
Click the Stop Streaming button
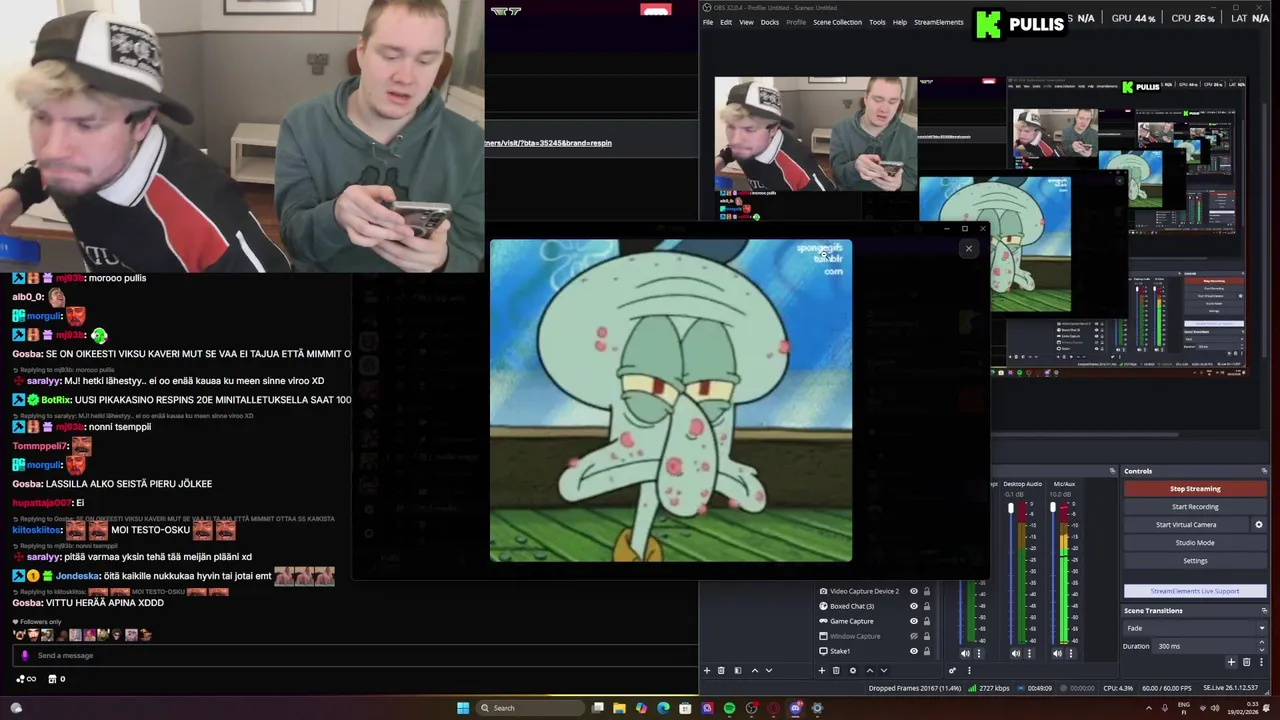point(1195,489)
